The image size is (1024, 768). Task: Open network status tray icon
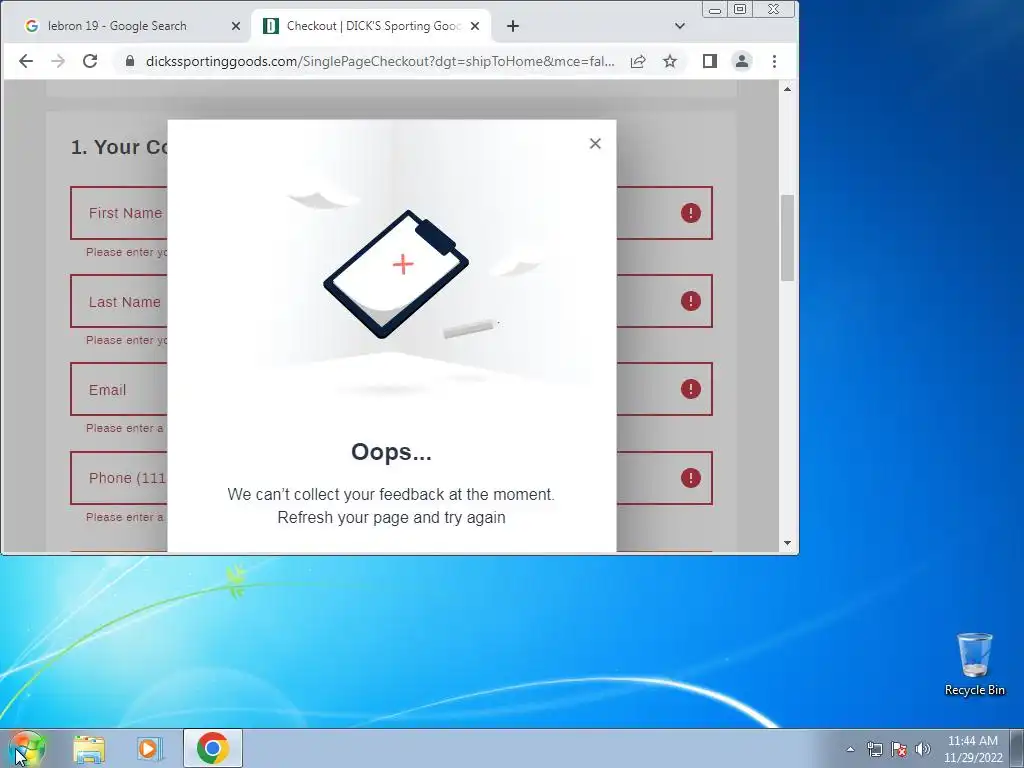[874, 749]
